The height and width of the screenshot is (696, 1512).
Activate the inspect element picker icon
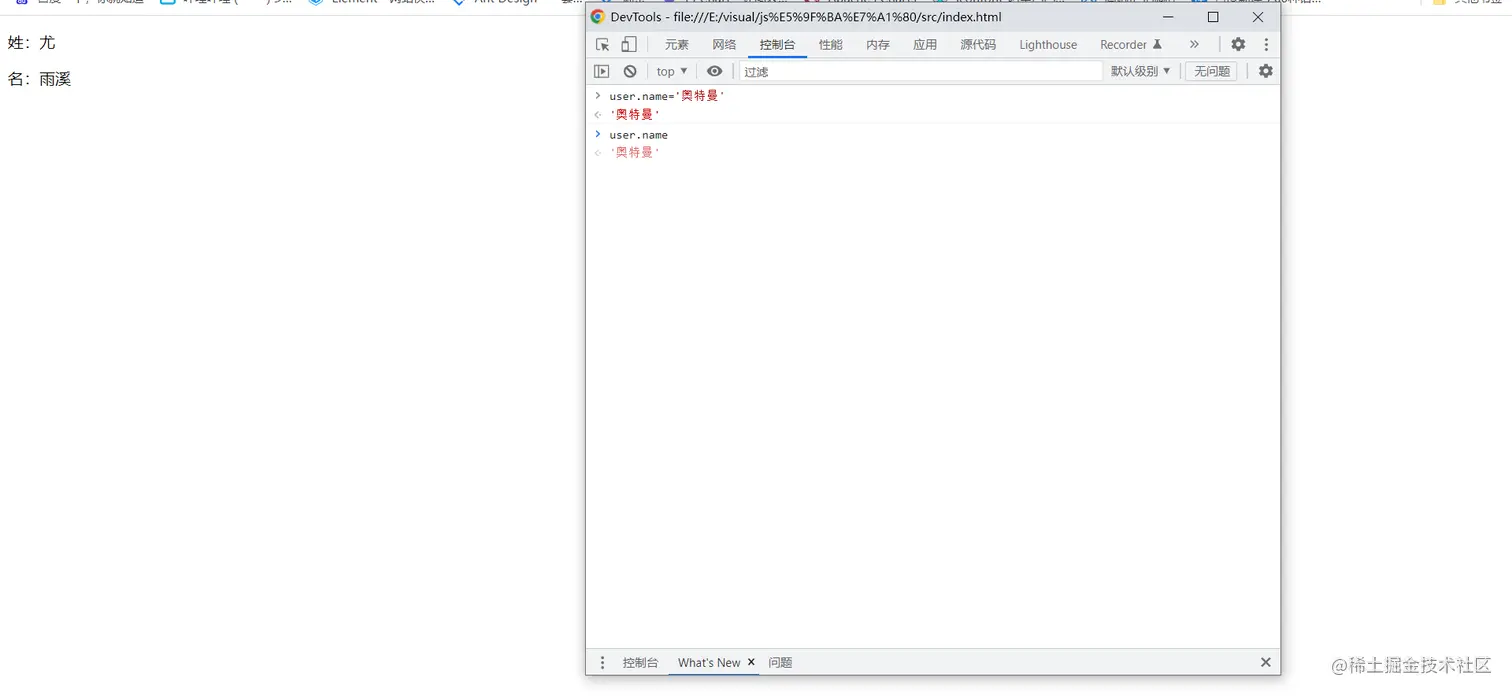[602, 44]
